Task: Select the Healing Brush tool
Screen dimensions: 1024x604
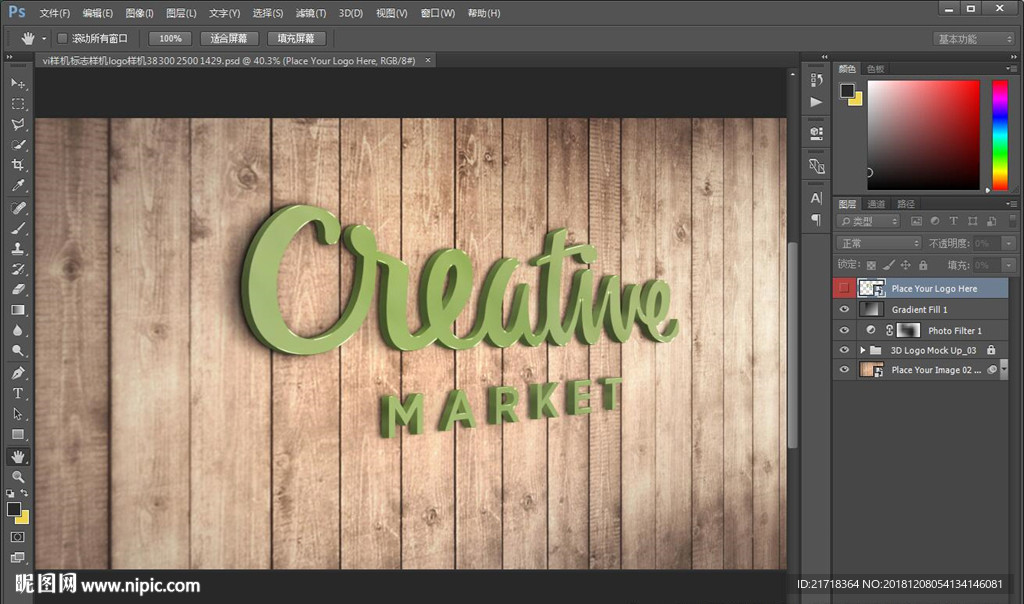Action: coord(18,208)
